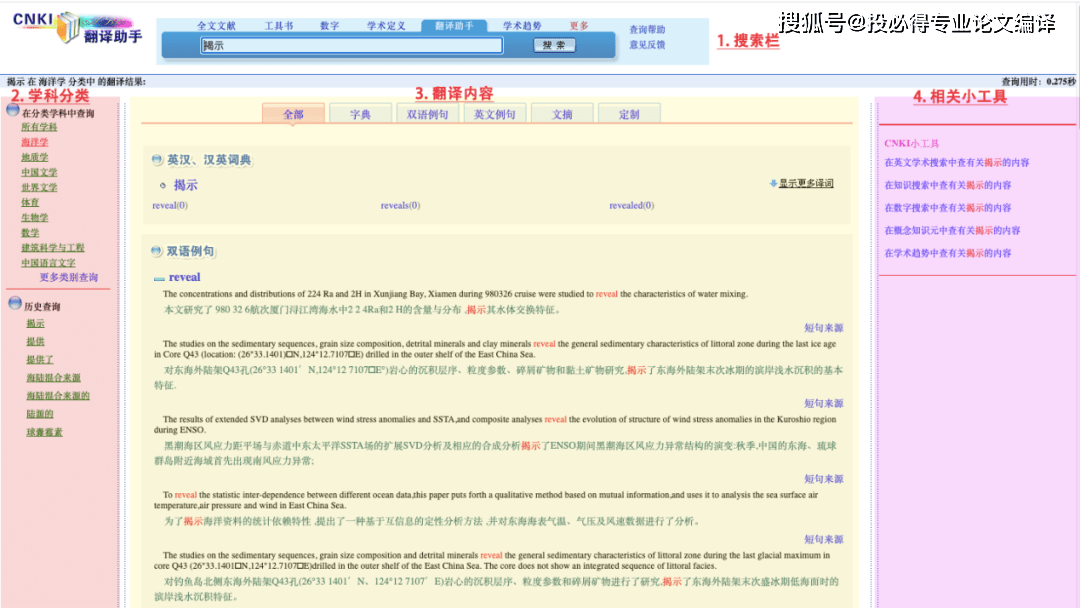This screenshot has width=1080, height=608.
Task: Open history entry 海陆混合来源
Action: pos(54,378)
